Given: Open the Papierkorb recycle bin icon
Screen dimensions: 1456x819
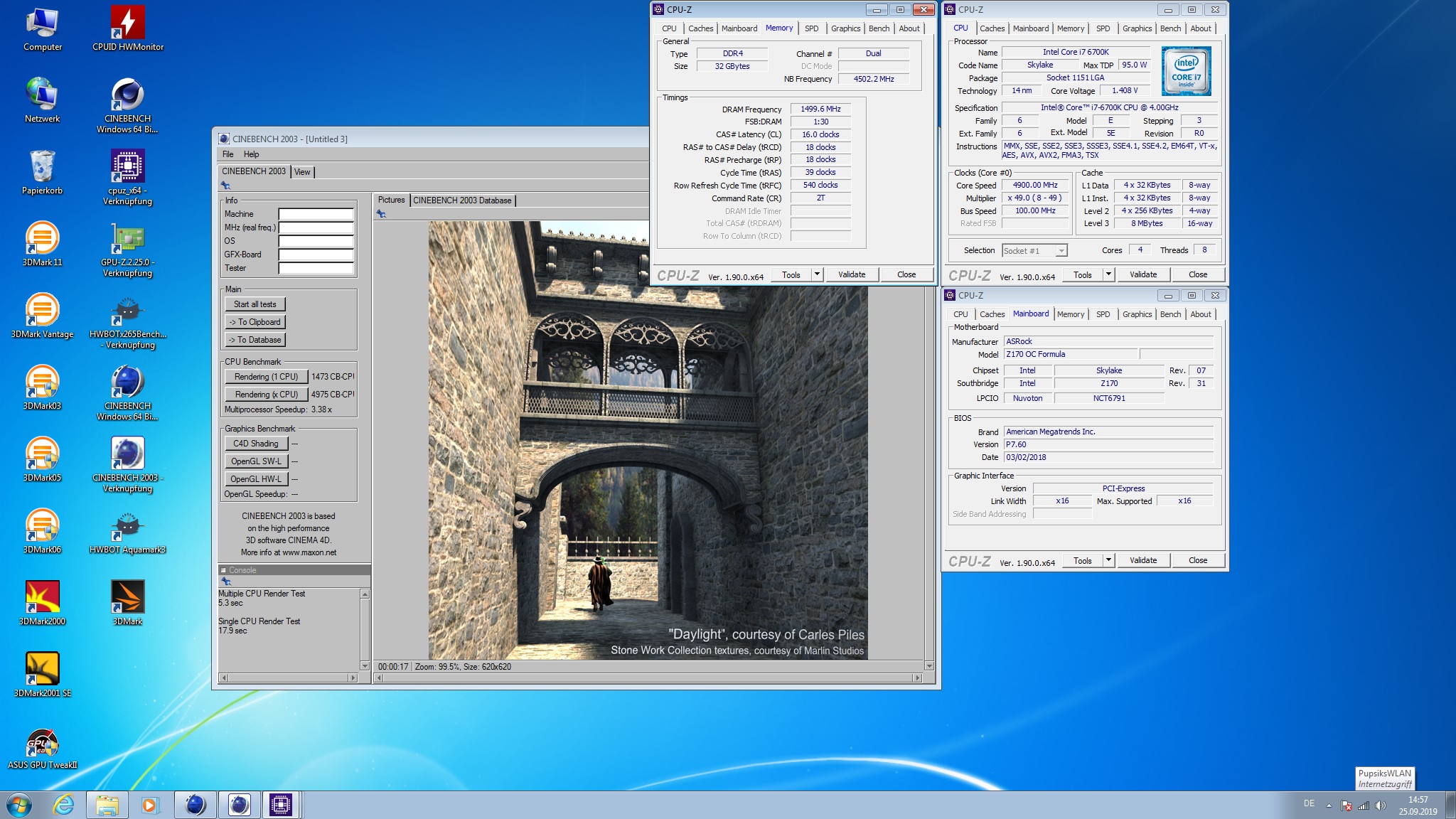Looking at the screenshot, I should click(x=43, y=173).
